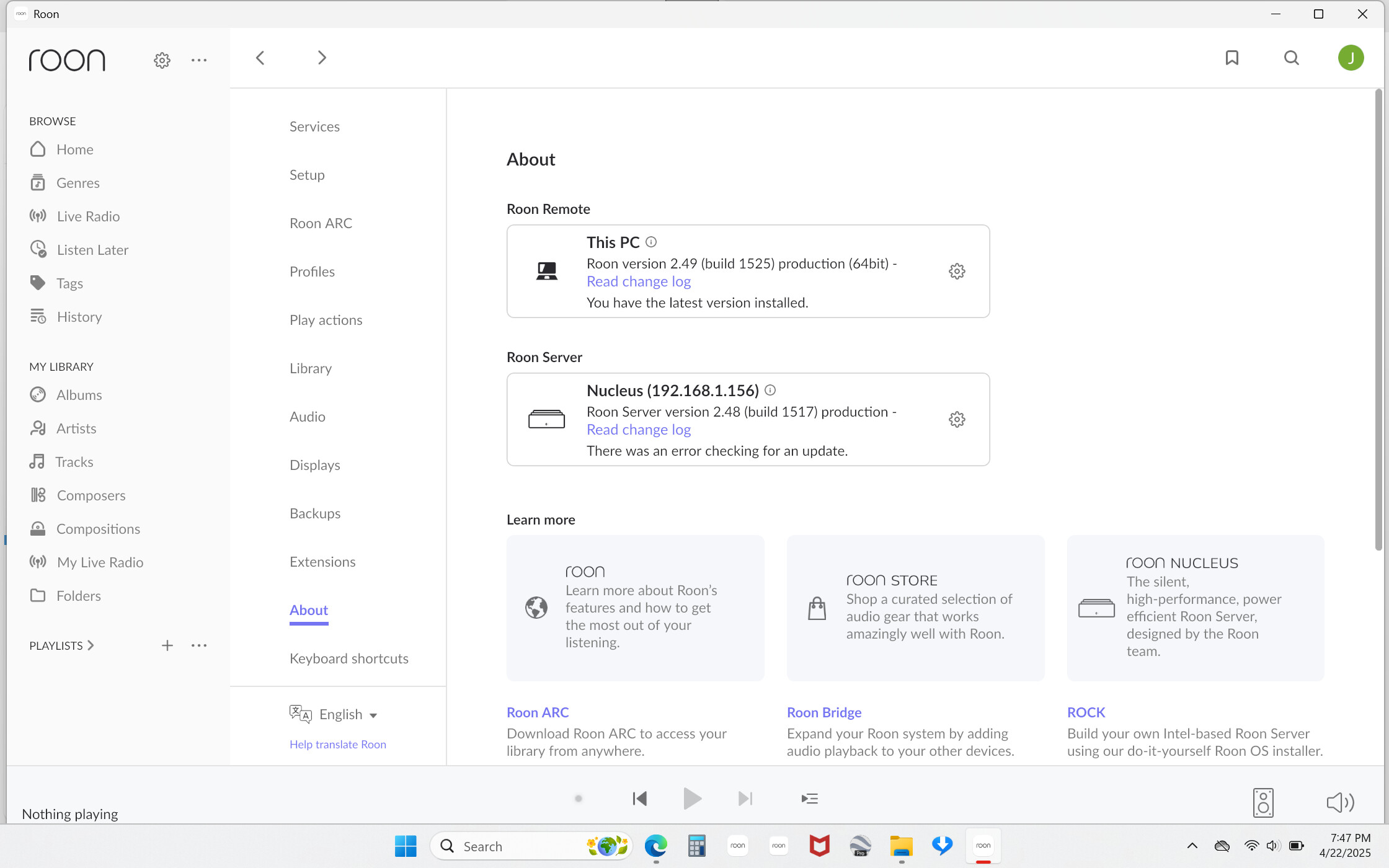Viewport: 1389px width, 868px height.
Task: Follow the Help translate Roon link
Action: coord(338,745)
